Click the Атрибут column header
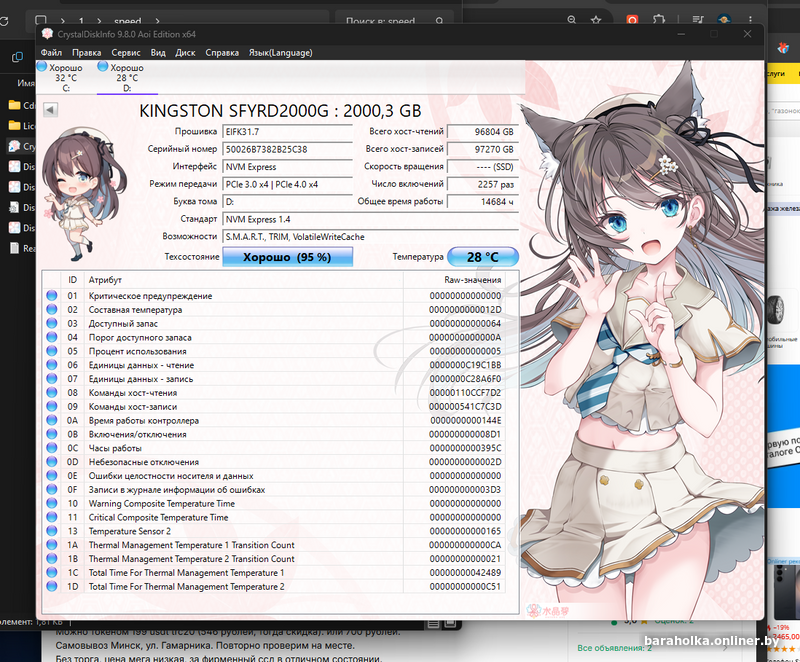The image size is (800, 662). pos(243,279)
